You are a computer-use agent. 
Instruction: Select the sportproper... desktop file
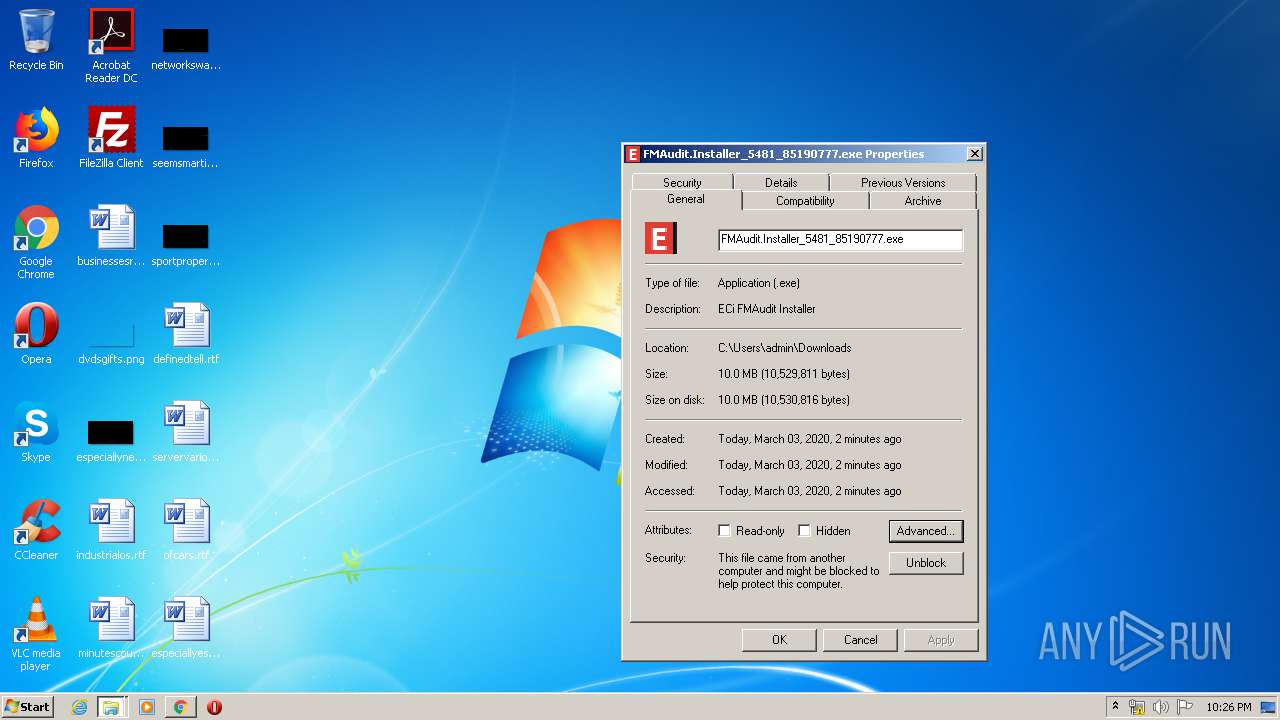[186, 244]
